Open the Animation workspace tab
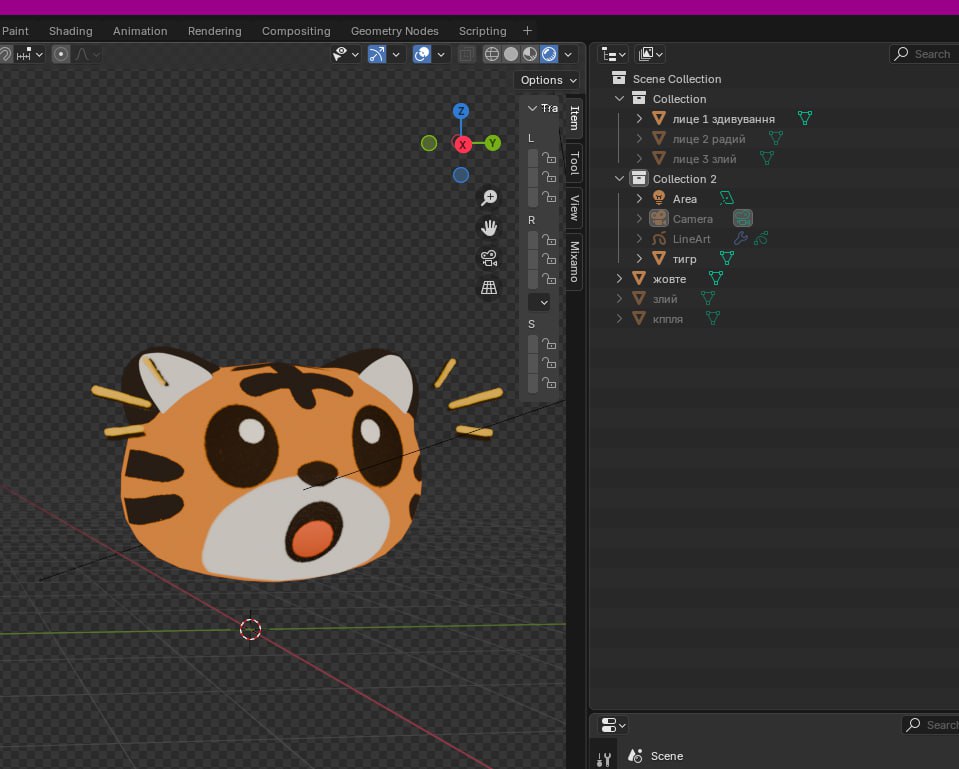Screen dimensions: 959x769 pos(140,31)
